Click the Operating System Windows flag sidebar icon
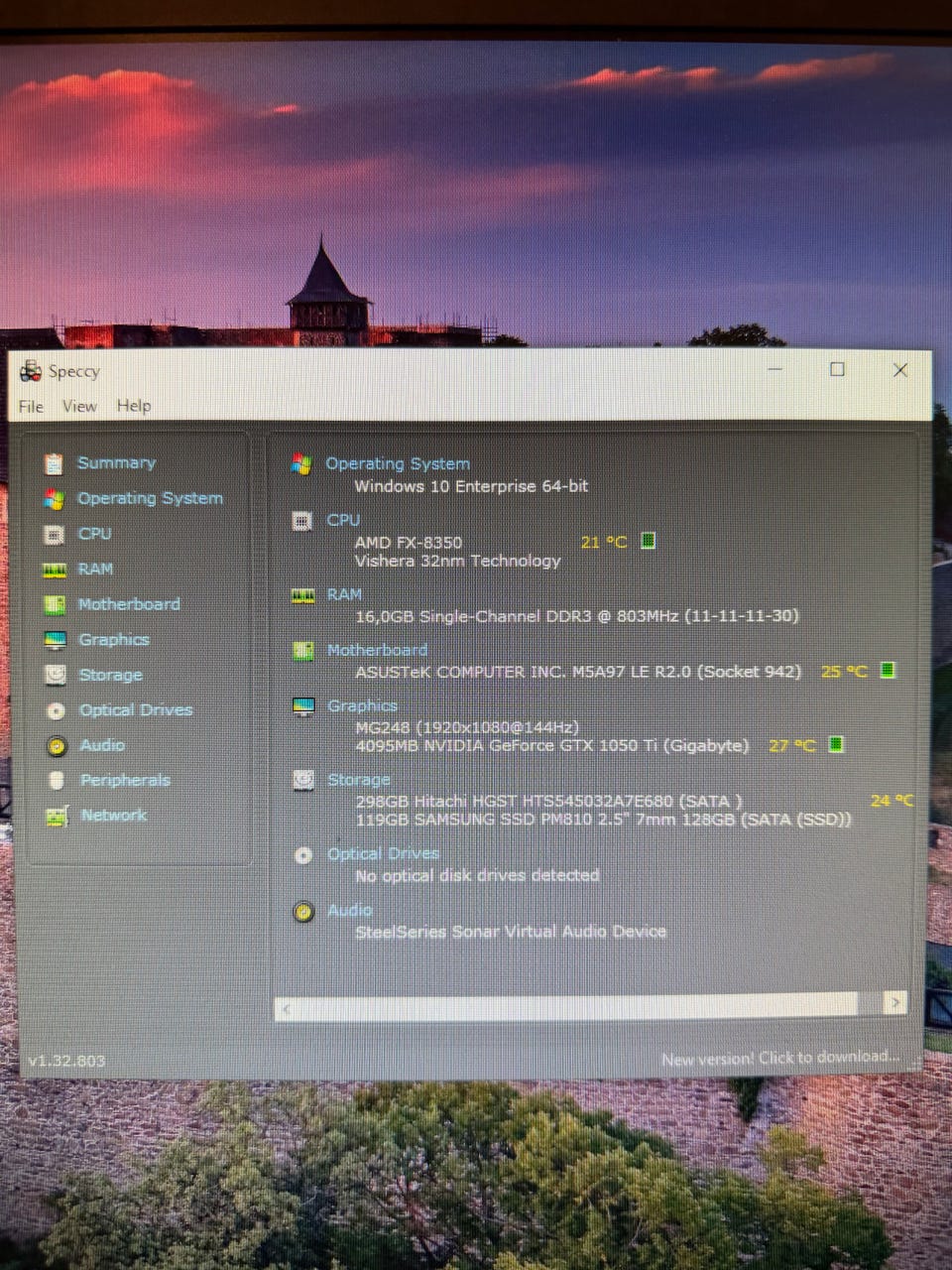The width and height of the screenshot is (952, 1270). coord(55,499)
